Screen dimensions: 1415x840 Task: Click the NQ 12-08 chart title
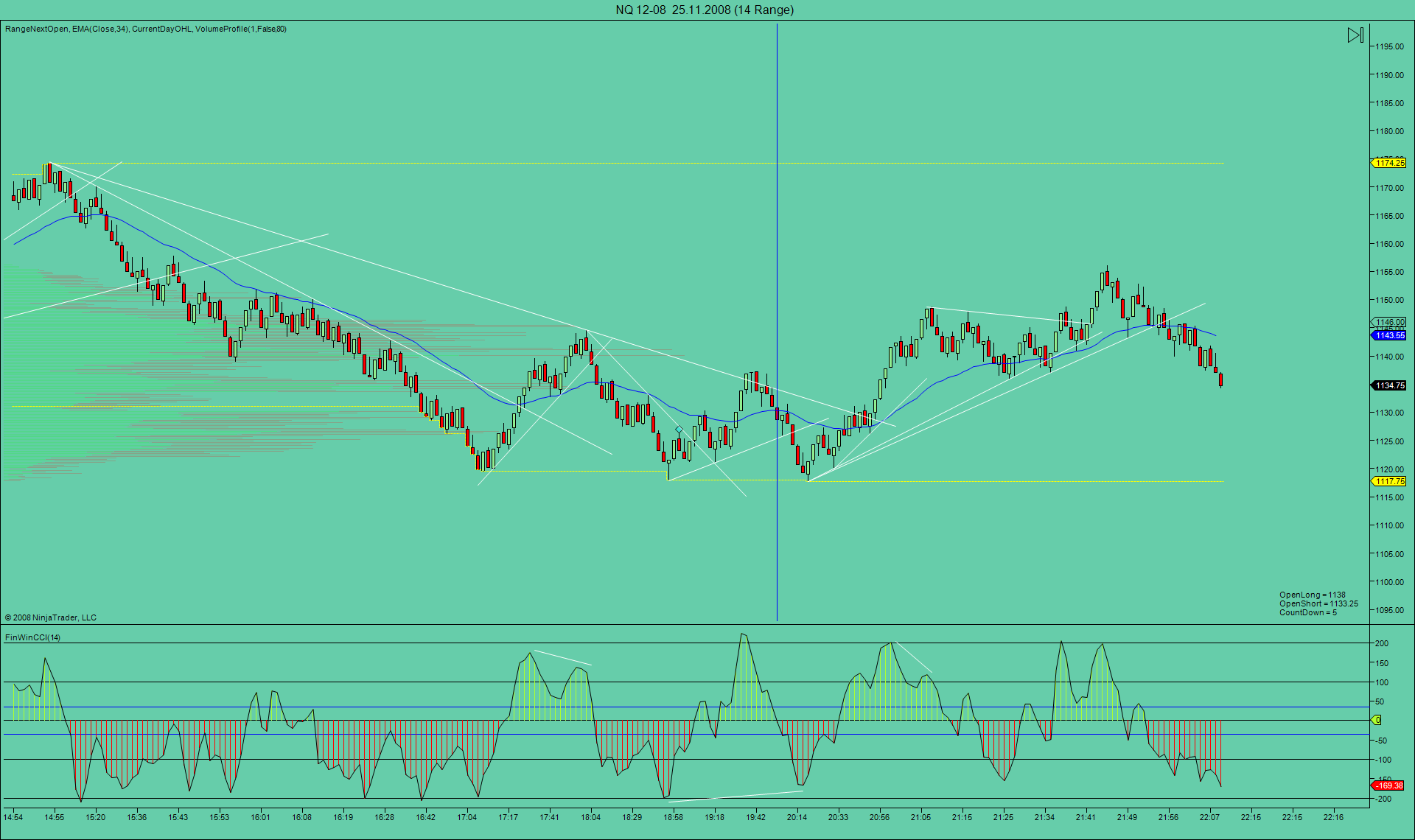pyautogui.click(x=705, y=10)
